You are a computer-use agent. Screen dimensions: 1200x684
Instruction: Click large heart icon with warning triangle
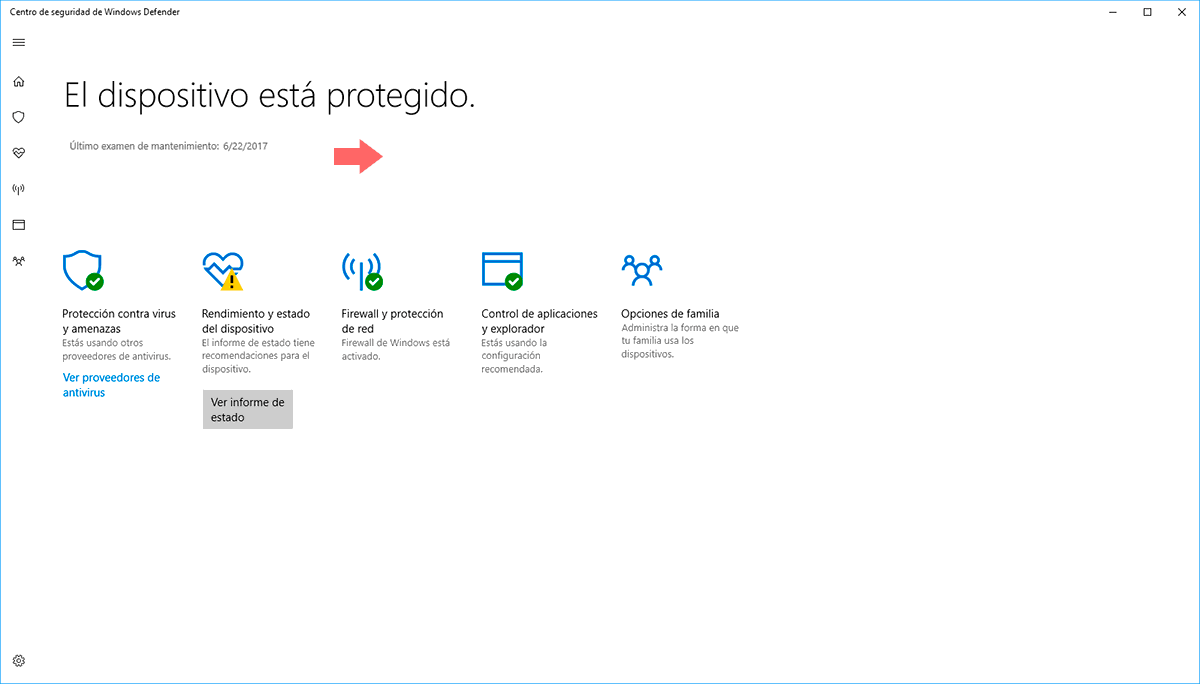click(x=222, y=270)
